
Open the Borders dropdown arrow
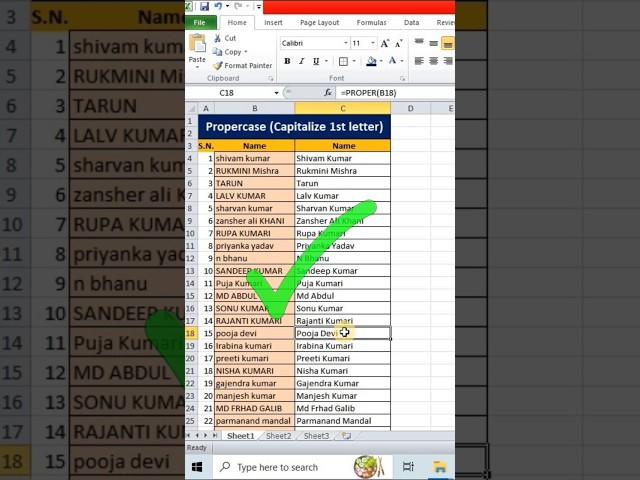pyautogui.click(x=354, y=61)
